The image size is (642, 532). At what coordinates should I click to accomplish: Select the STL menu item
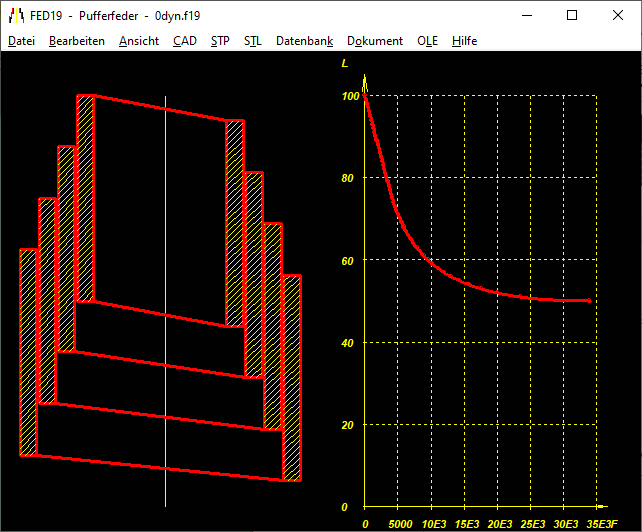click(252, 41)
